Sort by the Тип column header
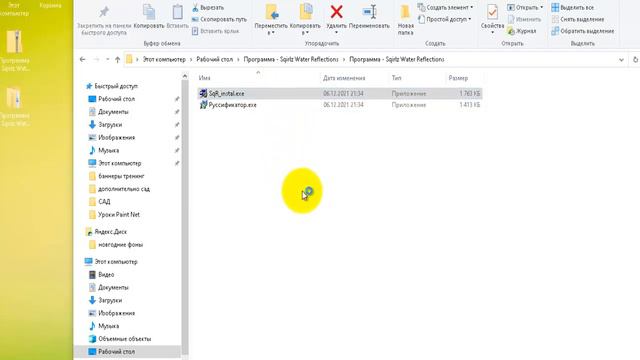This screenshot has width=640, height=360. pyautogui.click(x=396, y=78)
